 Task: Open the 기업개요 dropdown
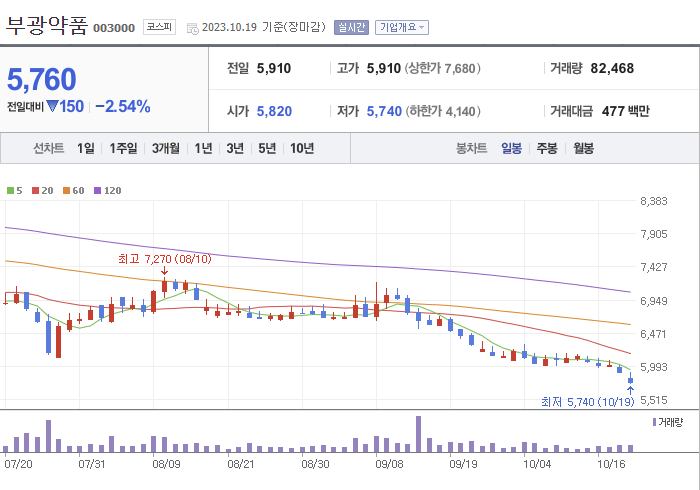coord(402,27)
